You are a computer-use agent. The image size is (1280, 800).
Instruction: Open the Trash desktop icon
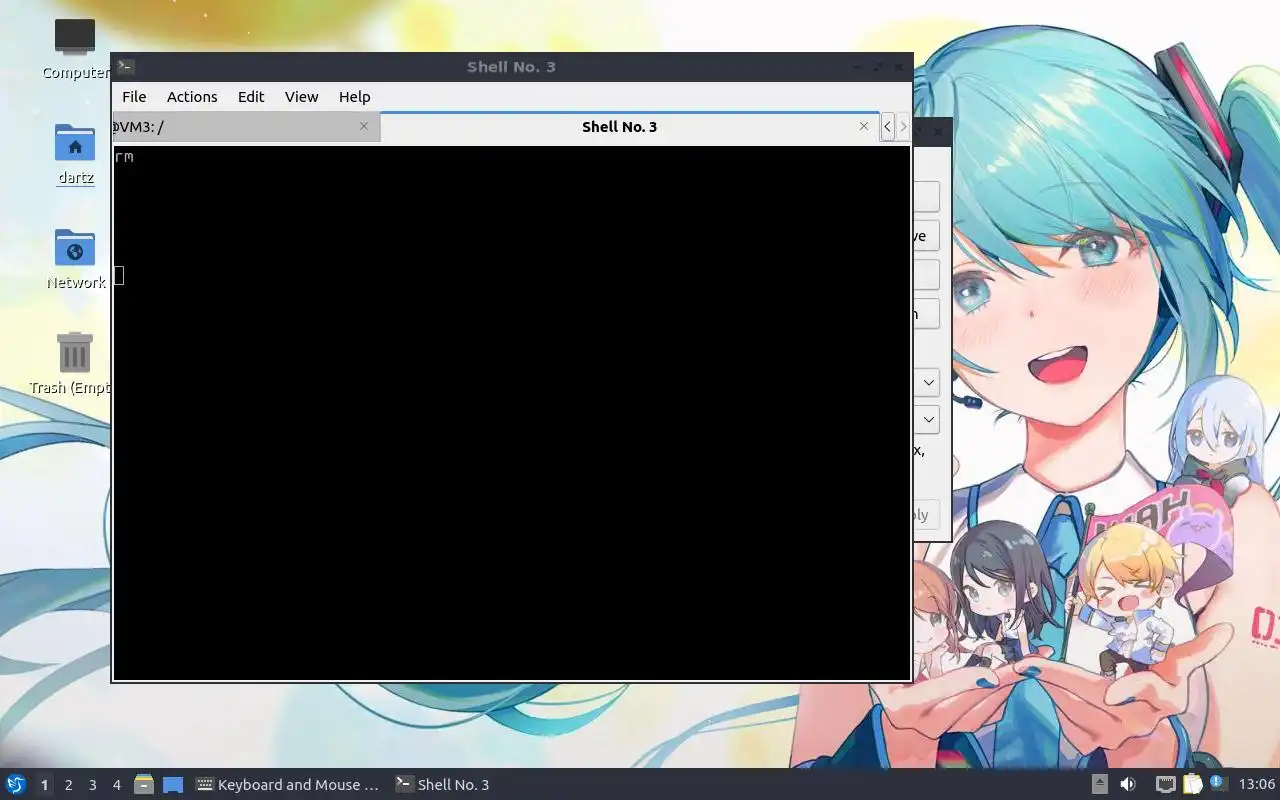[75, 364]
